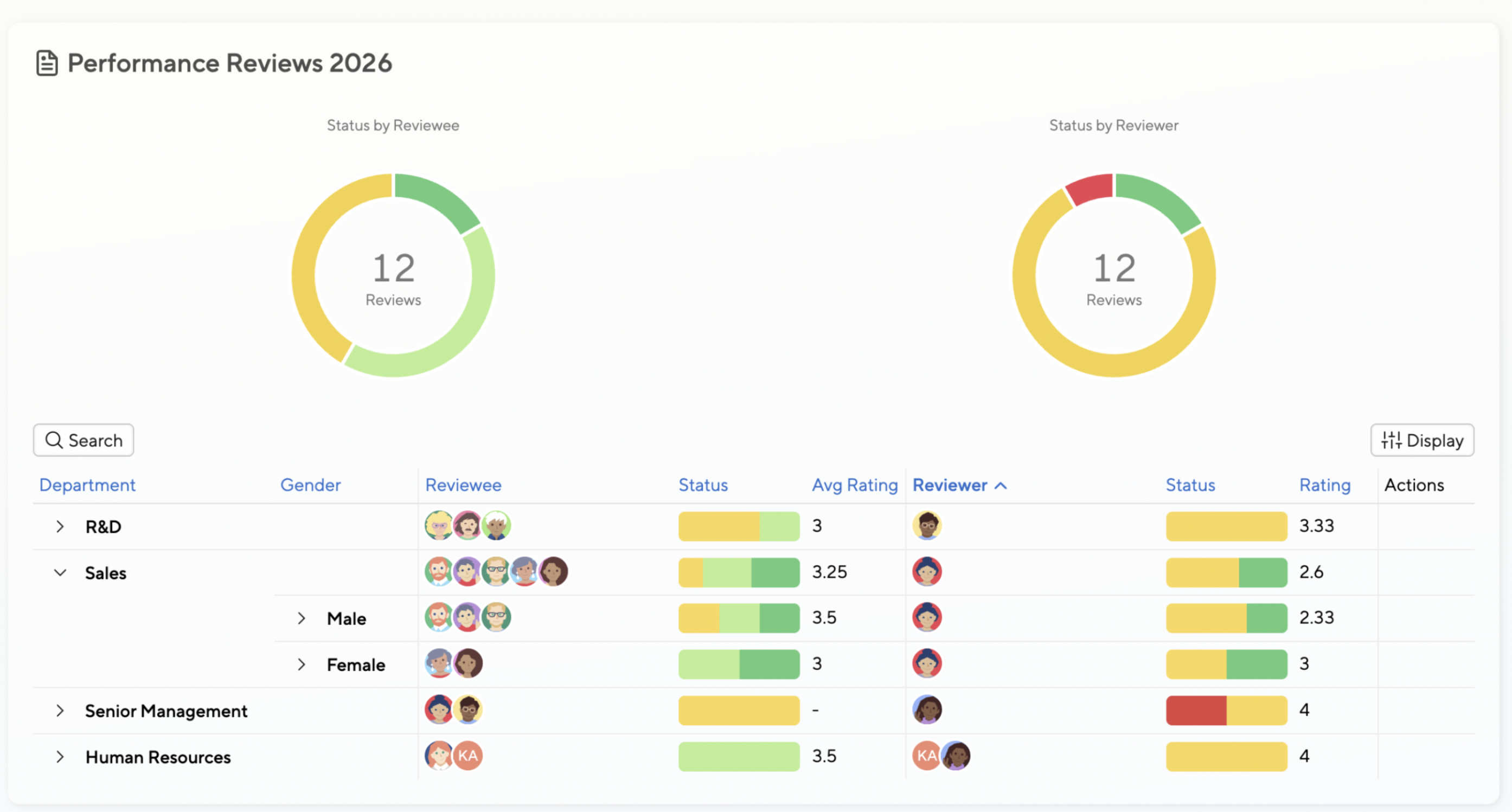Expand the Human Resources department row
Image resolution: width=1512 pixels, height=812 pixels.
click(59, 757)
